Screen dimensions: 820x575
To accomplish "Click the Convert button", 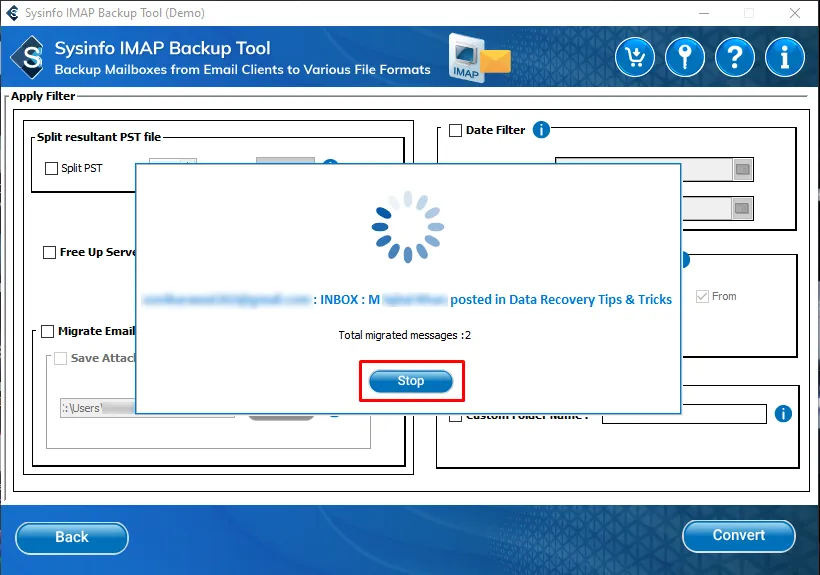I will click(x=738, y=536).
